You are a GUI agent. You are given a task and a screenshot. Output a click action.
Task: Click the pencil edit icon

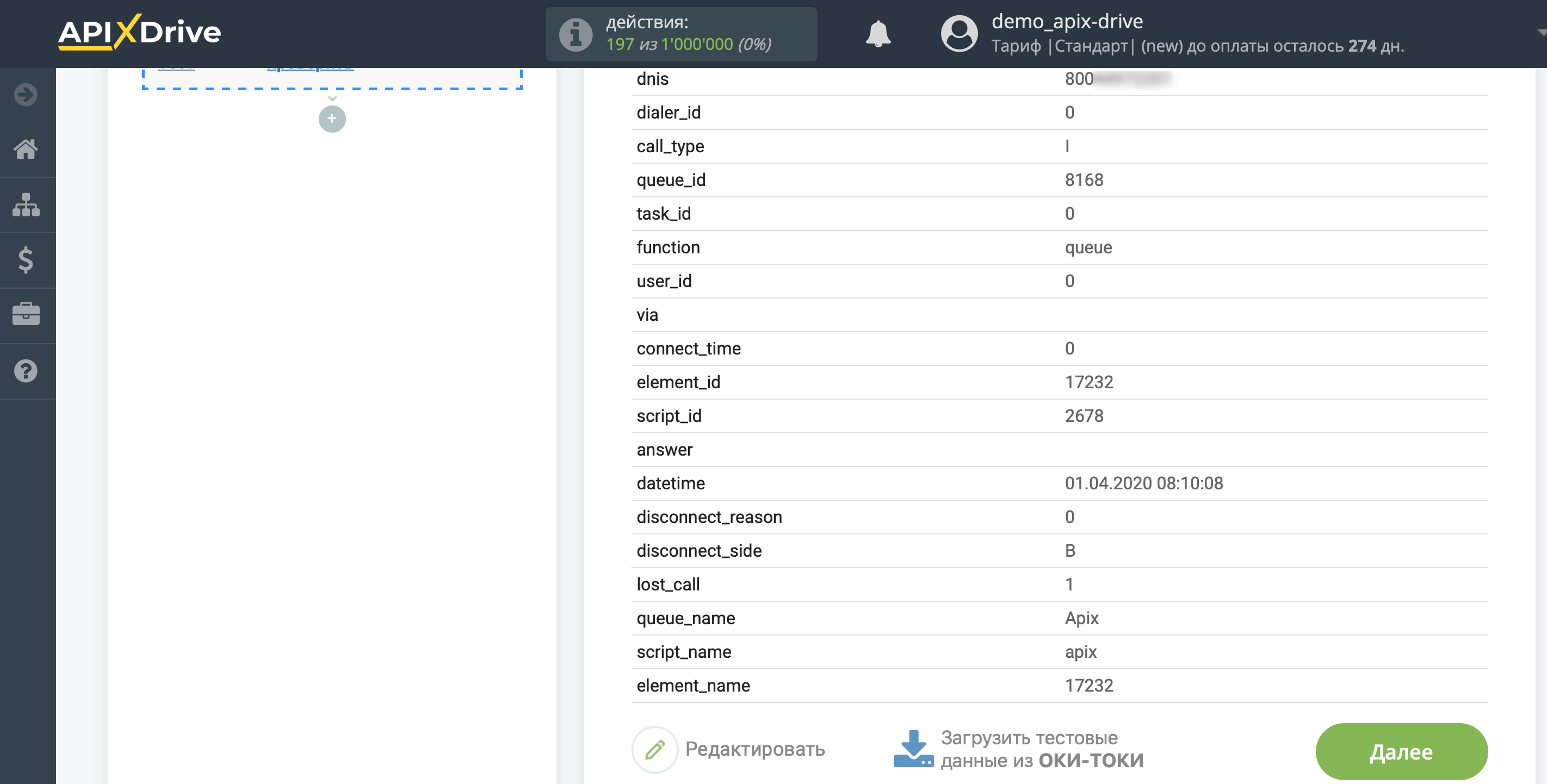[x=654, y=749]
